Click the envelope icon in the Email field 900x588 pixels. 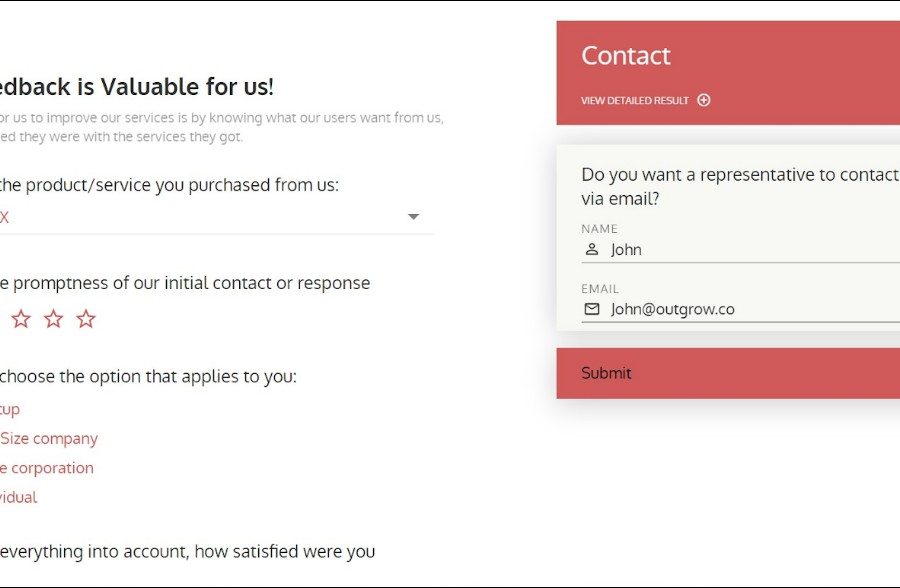pos(591,309)
